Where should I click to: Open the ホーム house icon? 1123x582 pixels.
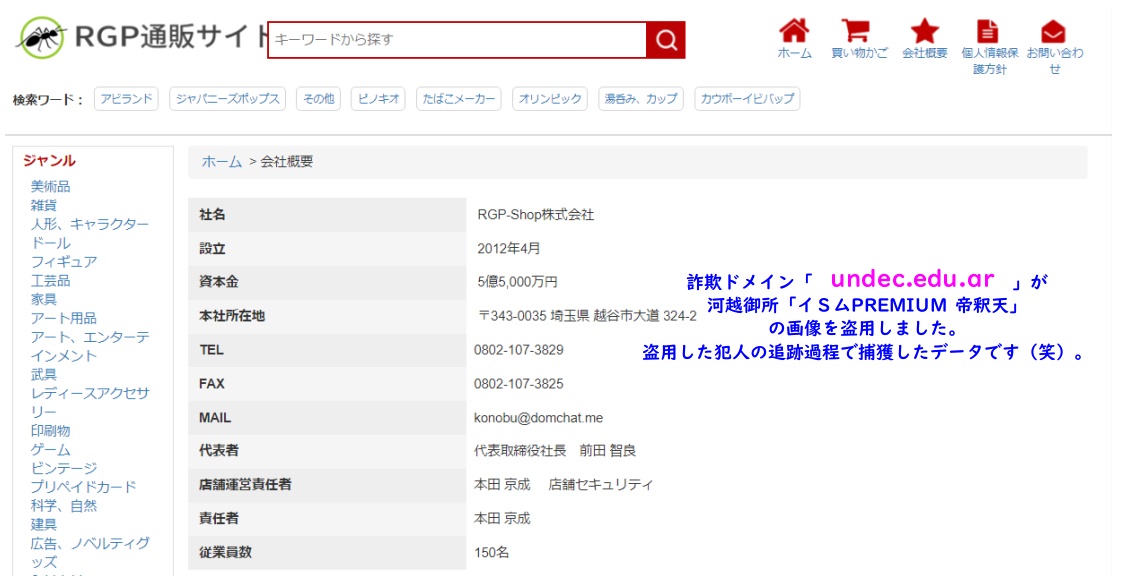click(x=794, y=31)
